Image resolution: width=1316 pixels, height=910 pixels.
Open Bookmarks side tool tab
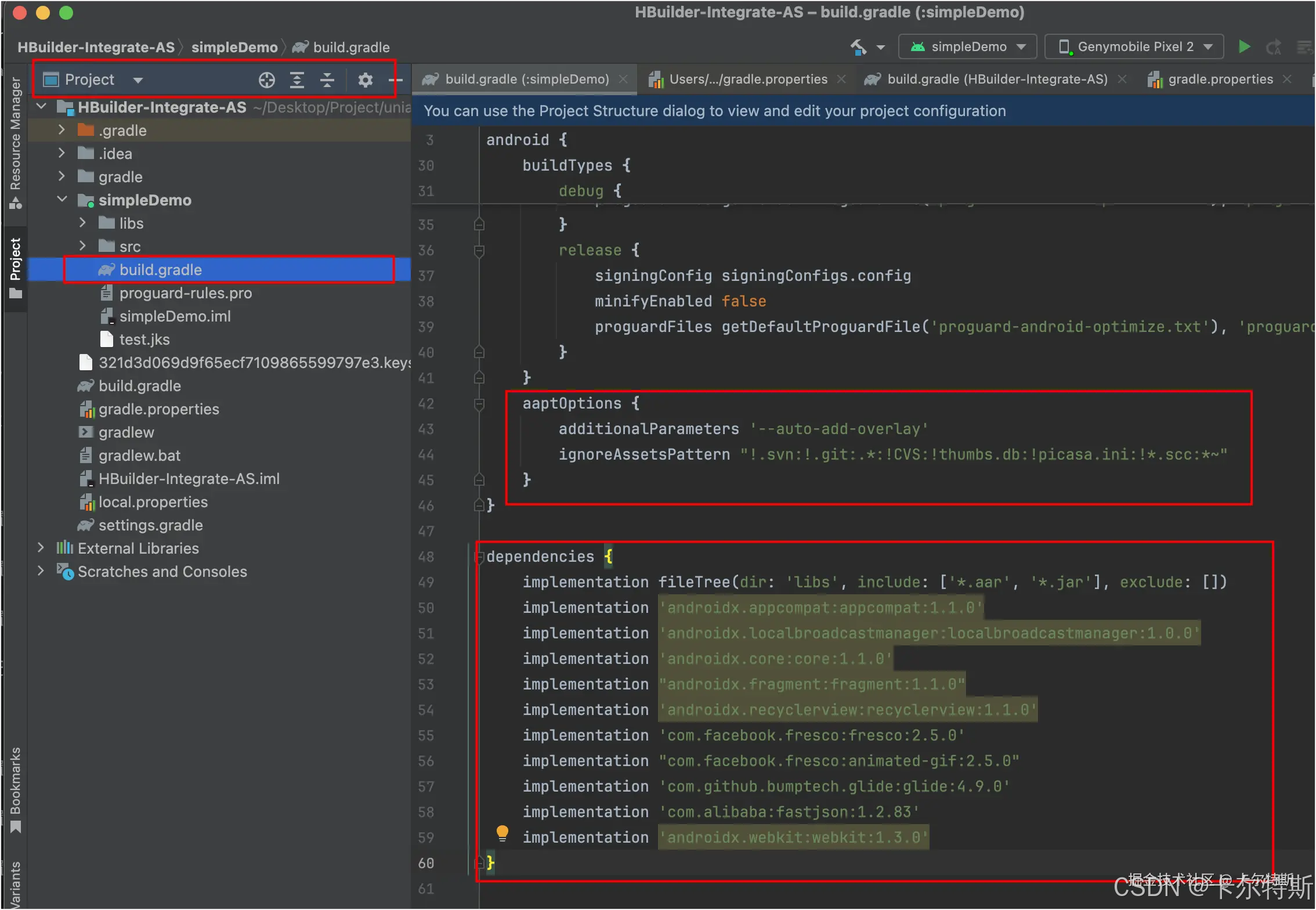[15, 789]
